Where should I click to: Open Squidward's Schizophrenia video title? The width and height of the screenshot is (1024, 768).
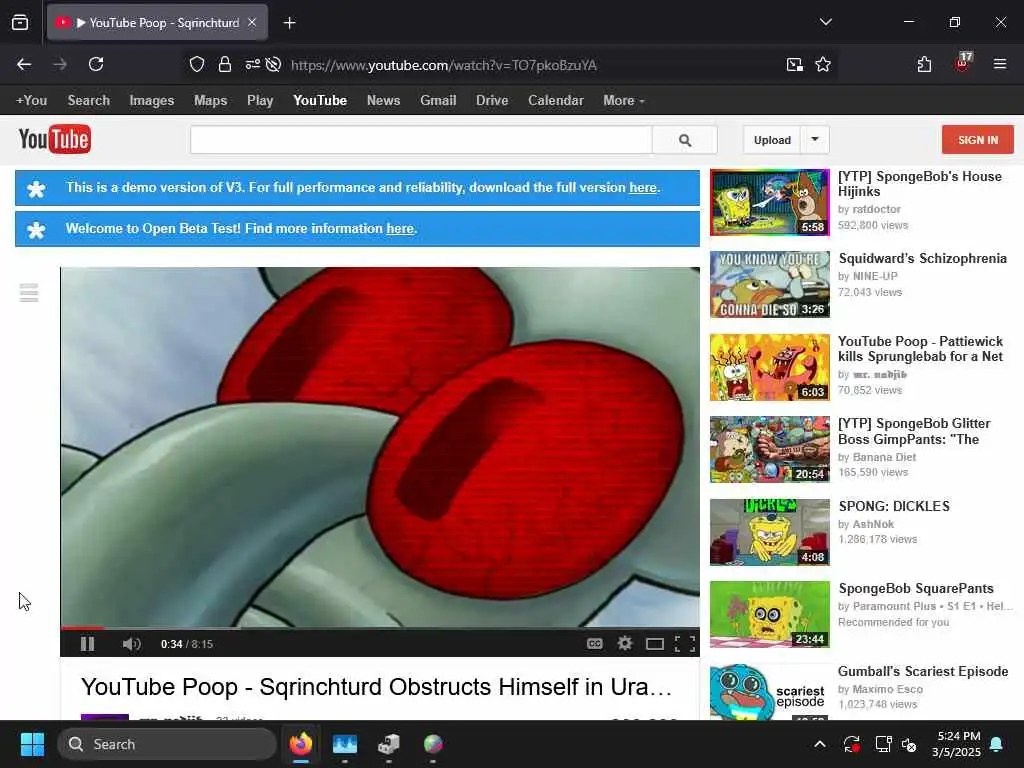pyautogui.click(x=923, y=259)
